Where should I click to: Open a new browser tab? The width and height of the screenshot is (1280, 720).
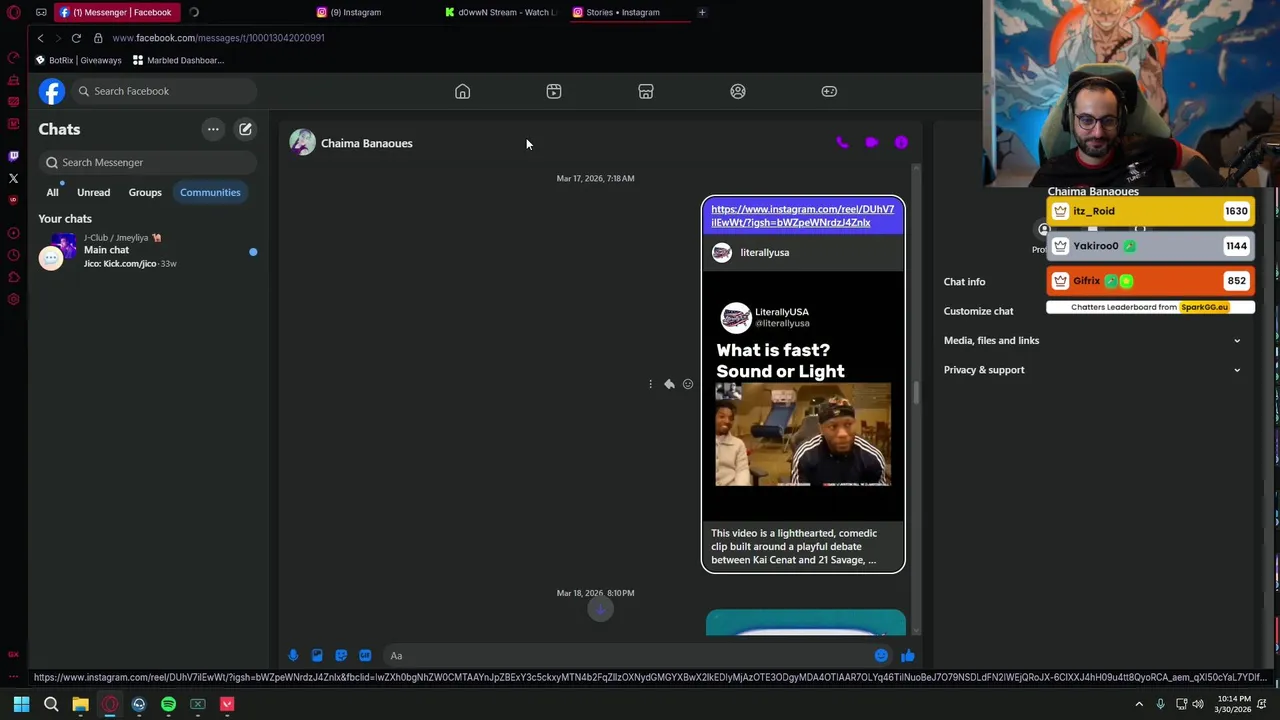coord(702,12)
